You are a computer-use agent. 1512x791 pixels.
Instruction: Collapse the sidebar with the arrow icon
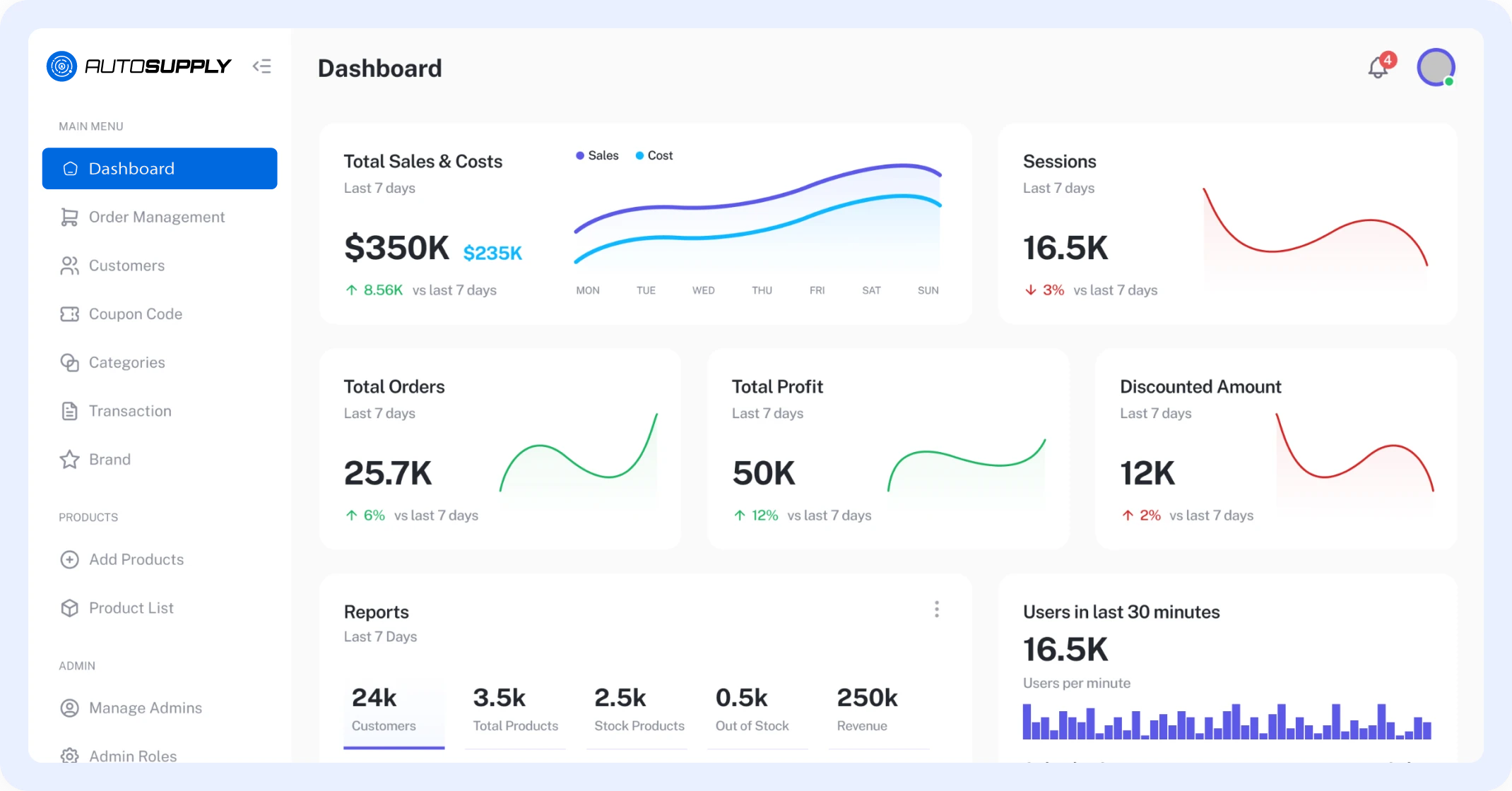pyautogui.click(x=261, y=66)
